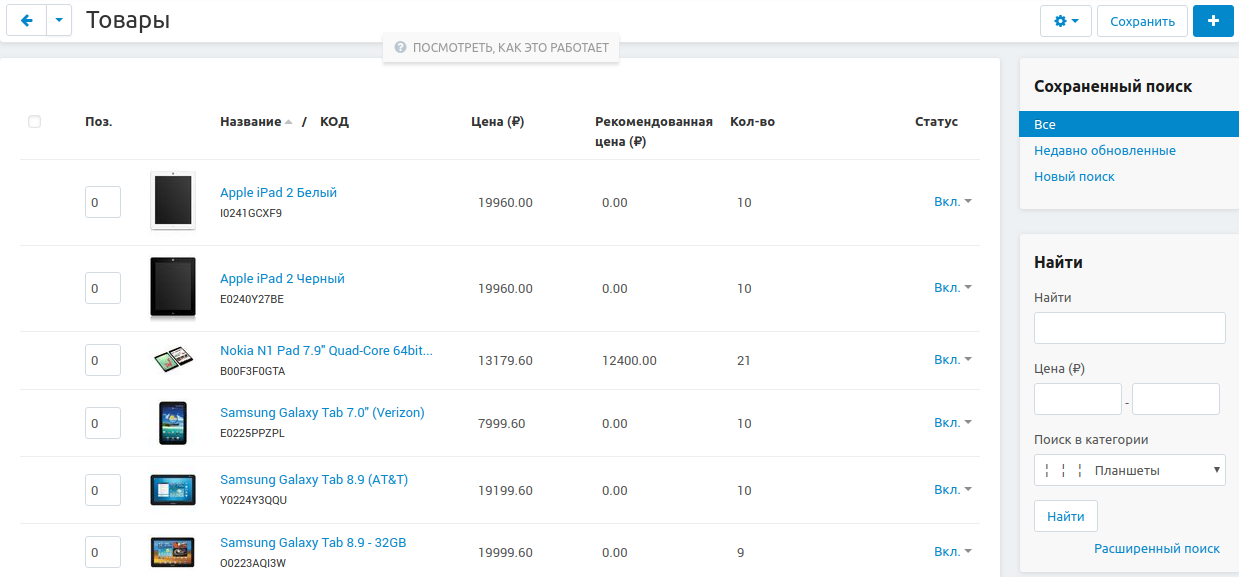Select product code O0223AQI3W

pyautogui.click(x=253, y=563)
